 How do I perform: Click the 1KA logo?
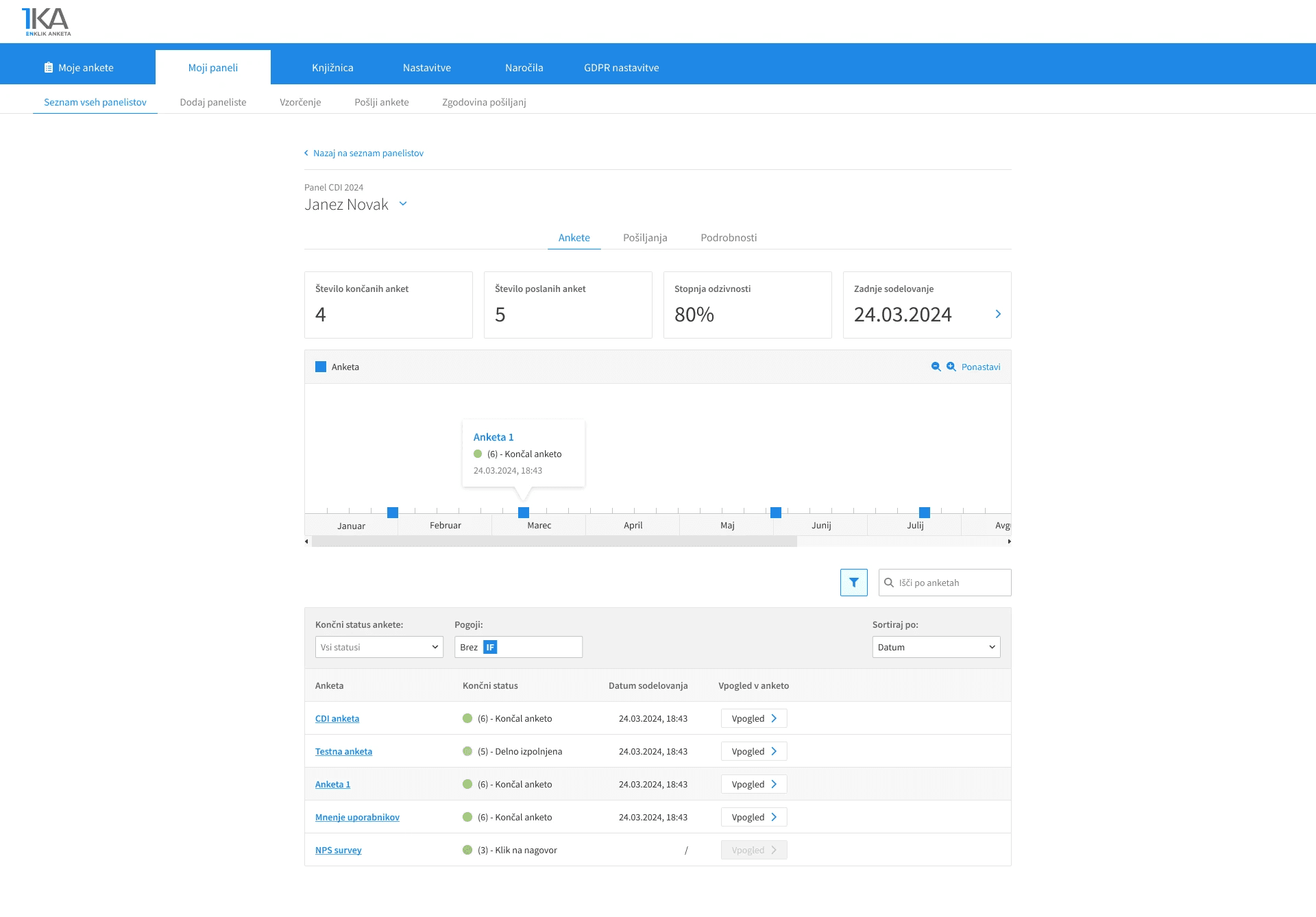(x=46, y=21)
